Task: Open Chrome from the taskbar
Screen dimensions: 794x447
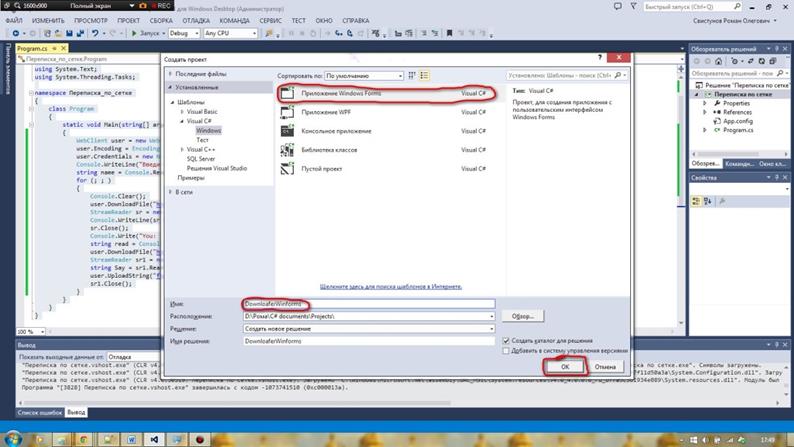Action: pos(84,439)
